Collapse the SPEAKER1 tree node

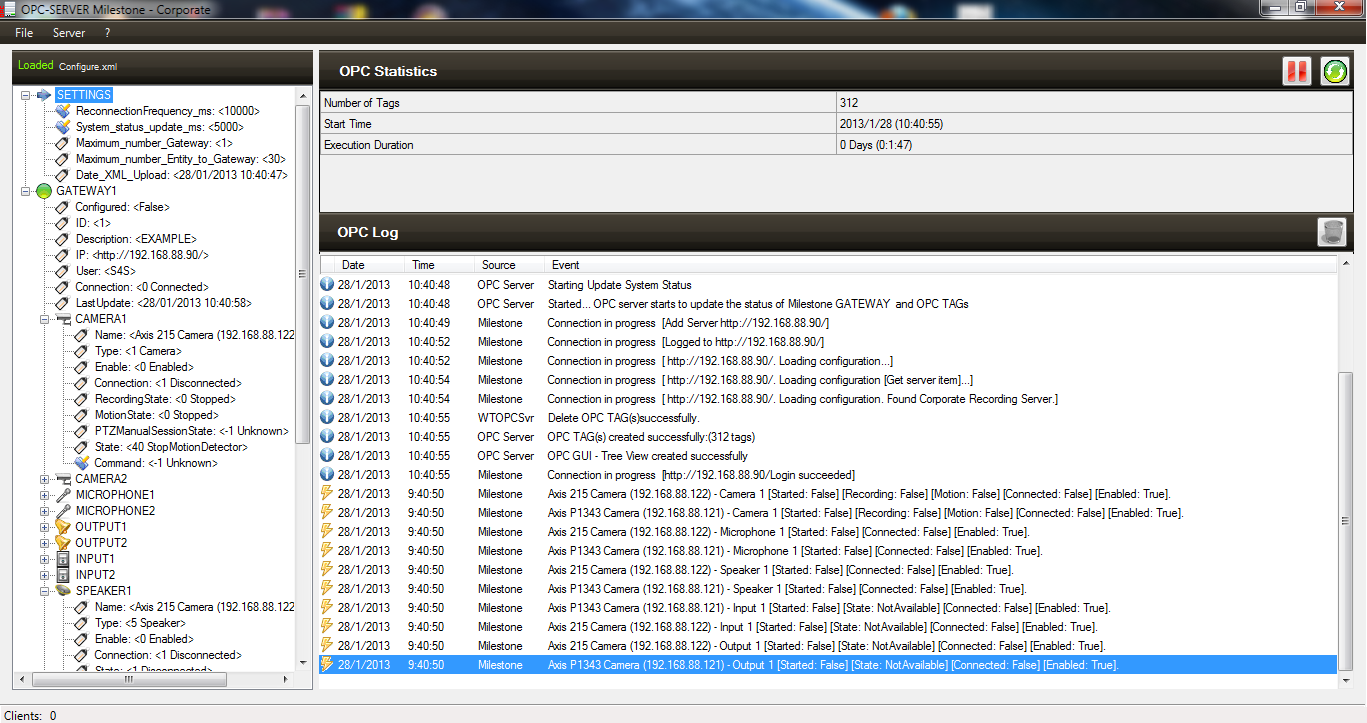click(45, 591)
